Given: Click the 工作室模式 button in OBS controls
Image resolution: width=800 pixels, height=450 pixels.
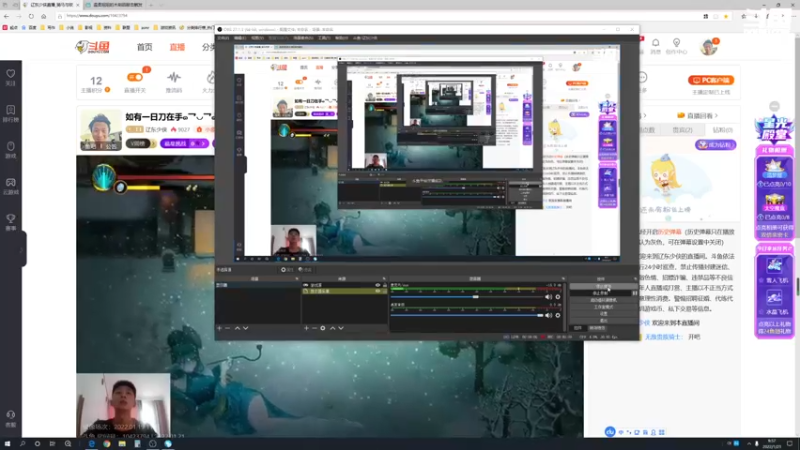Looking at the screenshot, I should point(603,307).
